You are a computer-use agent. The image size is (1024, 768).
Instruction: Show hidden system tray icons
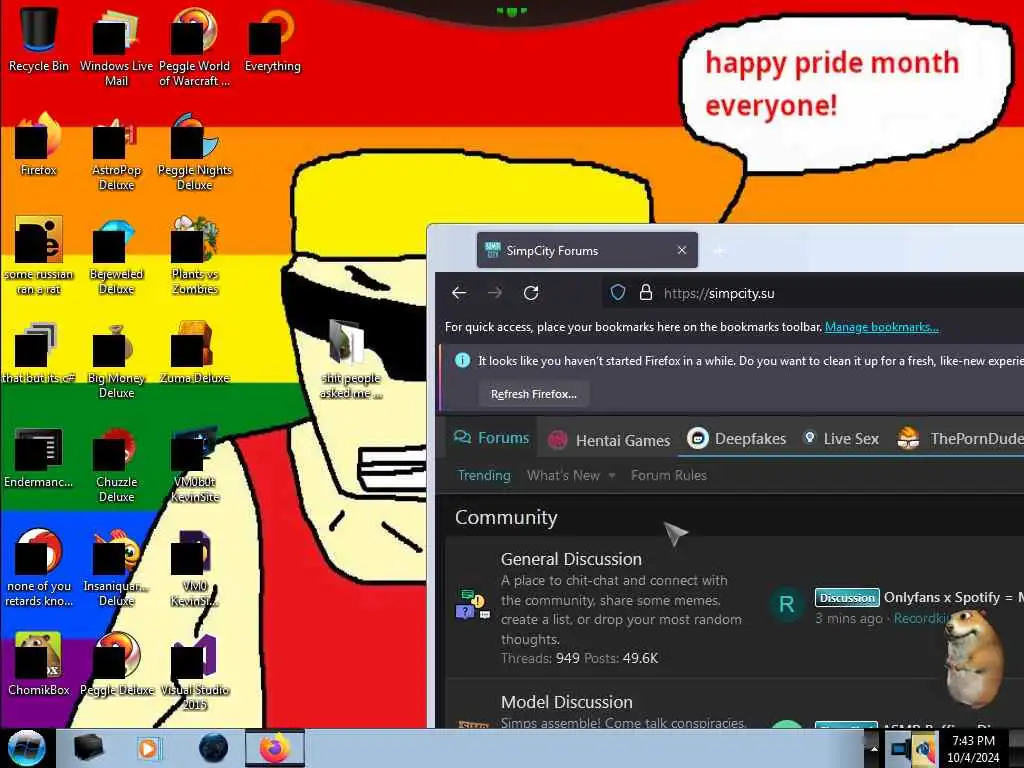click(873, 748)
